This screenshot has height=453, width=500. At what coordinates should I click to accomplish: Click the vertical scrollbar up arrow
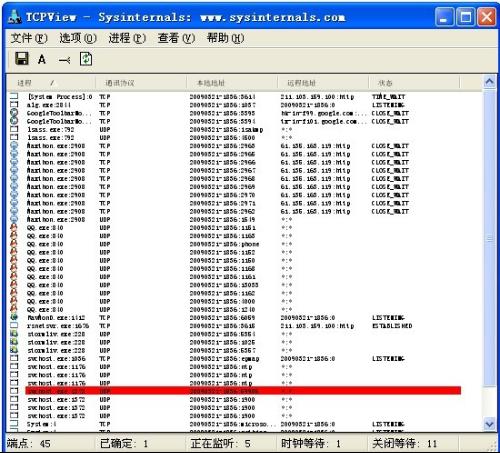[x=489, y=82]
